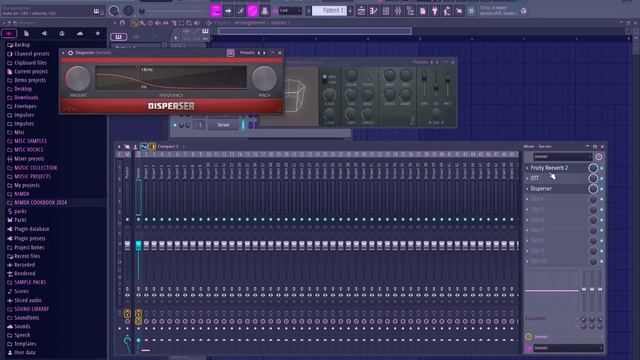This screenshot has height=360, width=640.
Task: Open Disperser plugin gear settings icon
Action: 70,53
